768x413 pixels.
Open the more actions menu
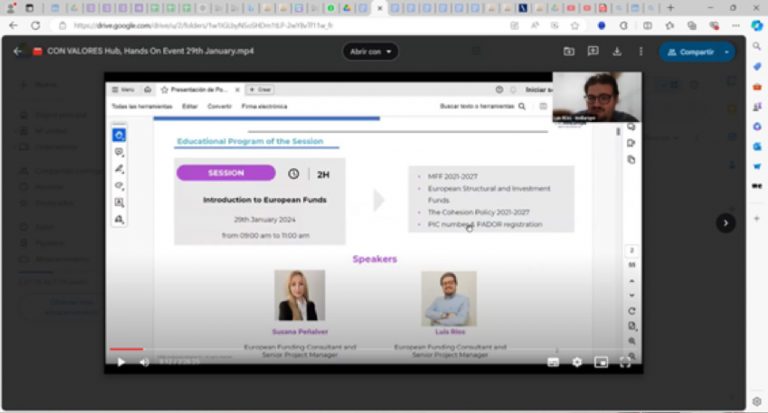click(x=641, y=51)
